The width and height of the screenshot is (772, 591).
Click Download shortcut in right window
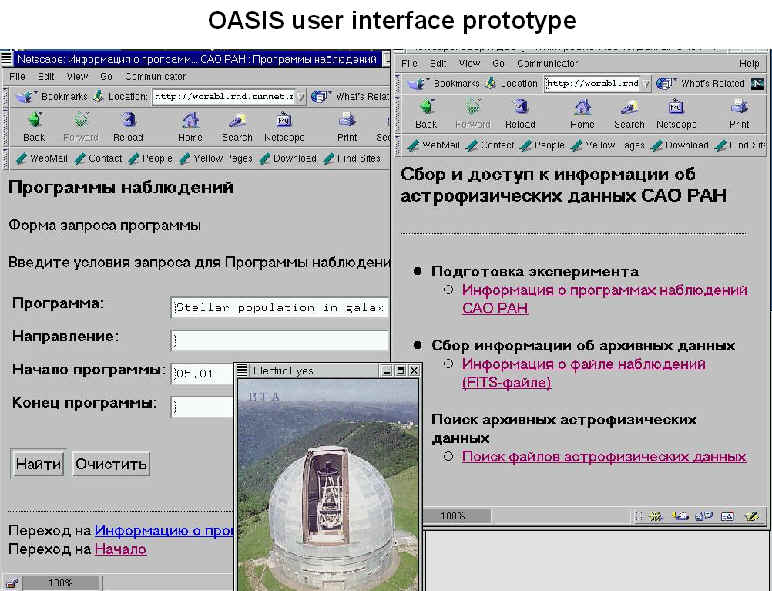679,145
